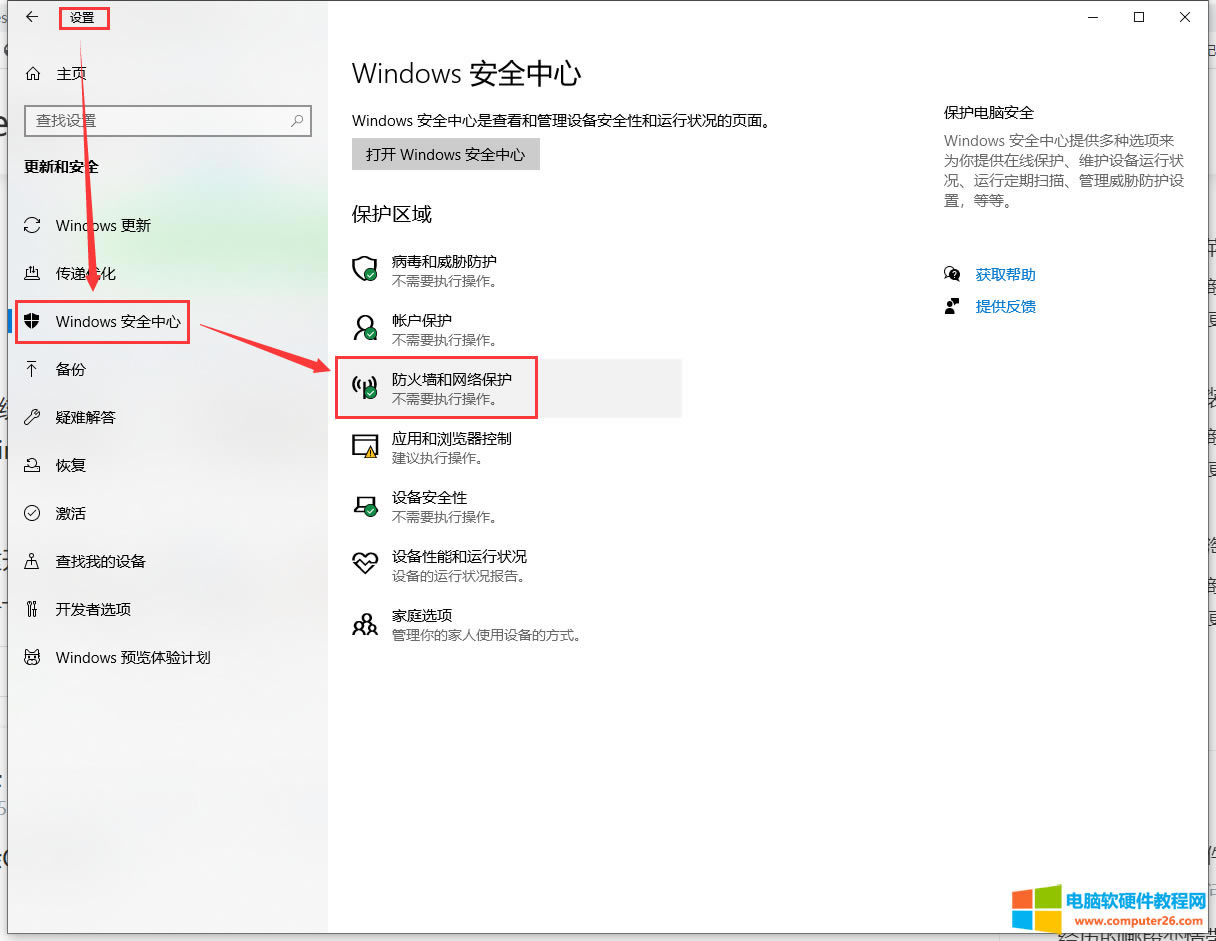Click the app and browser control icon

click(365, 446)
